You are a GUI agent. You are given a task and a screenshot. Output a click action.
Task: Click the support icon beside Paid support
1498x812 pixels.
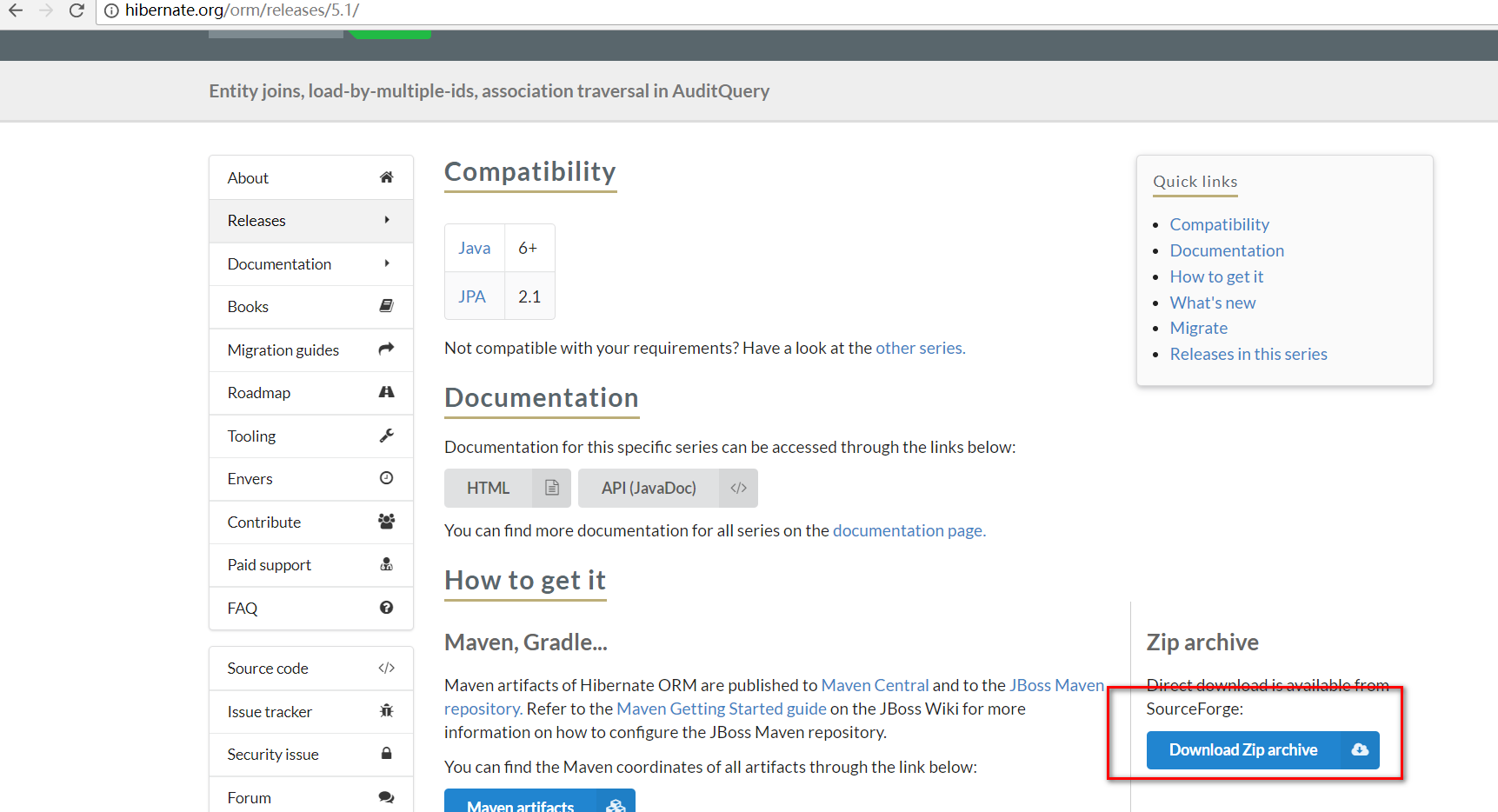(387, 564)
